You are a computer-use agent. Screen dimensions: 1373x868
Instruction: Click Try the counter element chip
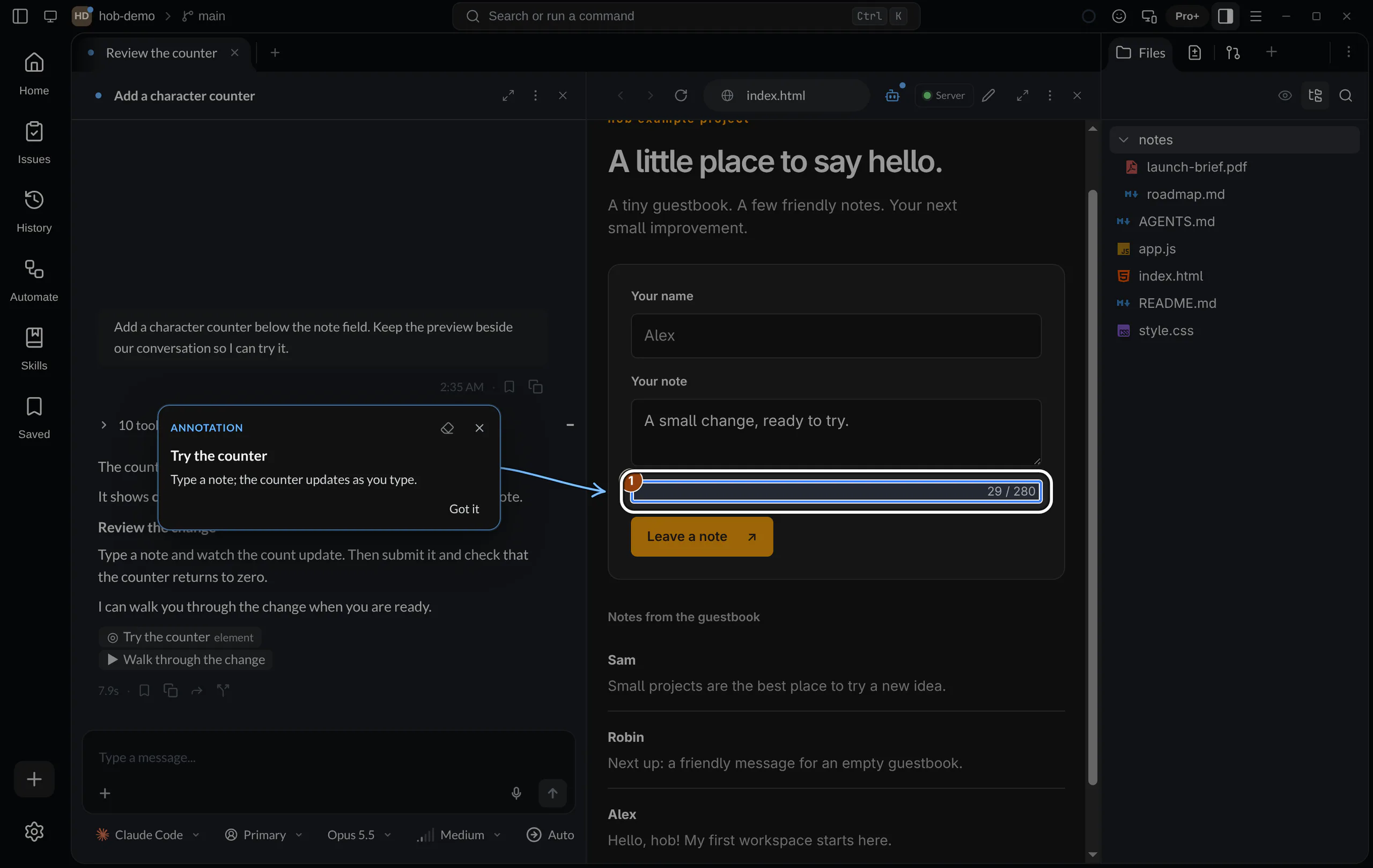tap(180, 637)
